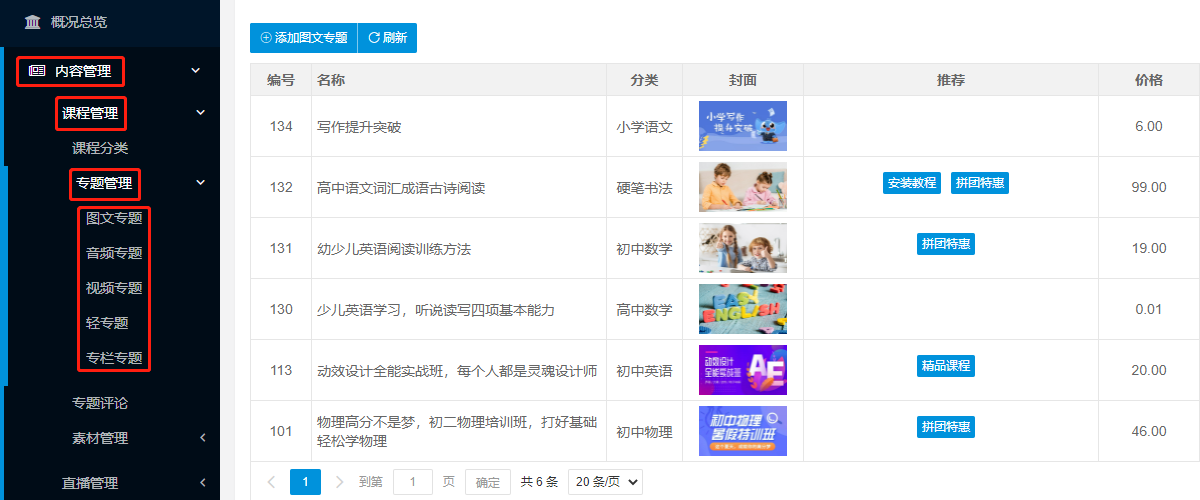This screenshot has width=1200, height=500.
Task: Collapse the 内容管理 menu chevron
Action: pyautogui.click(x=196, y=71)
